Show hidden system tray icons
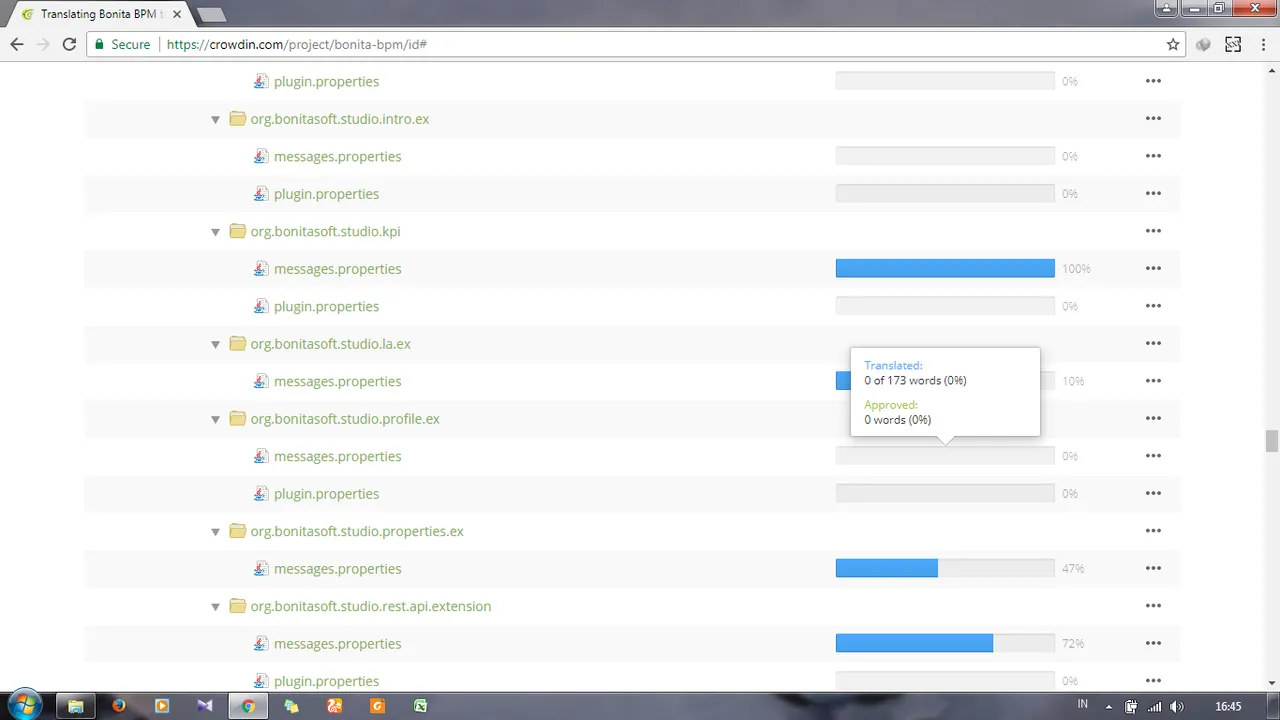Image resolution: width=1280 pixels, height=720 pixels. [x=1108, y=707]
